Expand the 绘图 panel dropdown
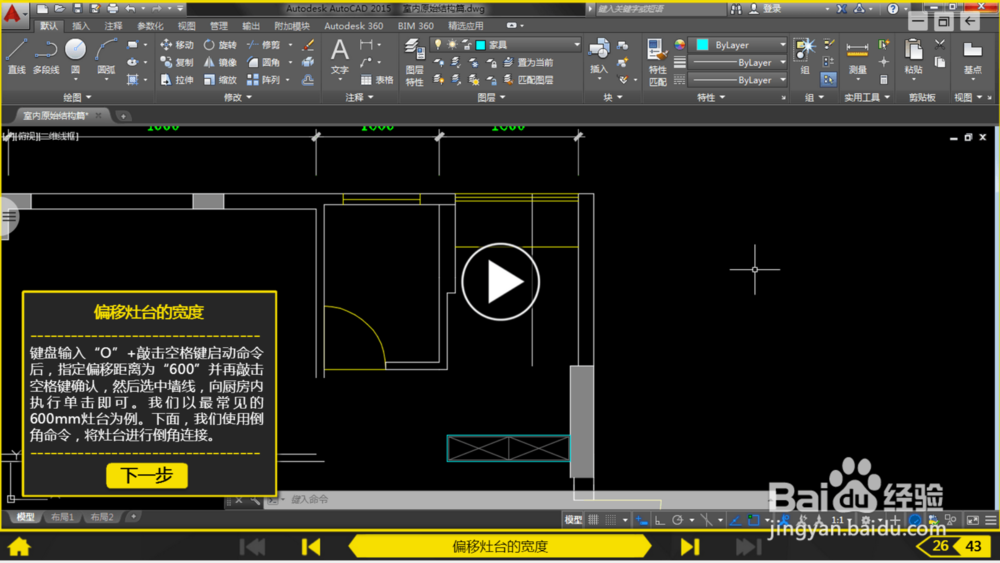This screenshot has width=1000, height=563. 77,97
